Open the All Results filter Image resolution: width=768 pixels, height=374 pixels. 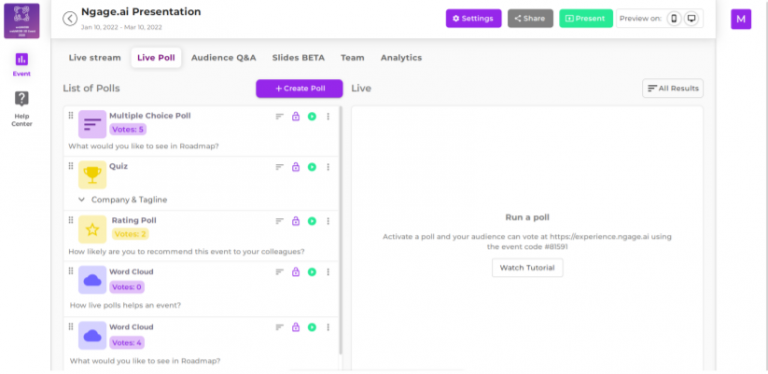[x=673, y=89]
